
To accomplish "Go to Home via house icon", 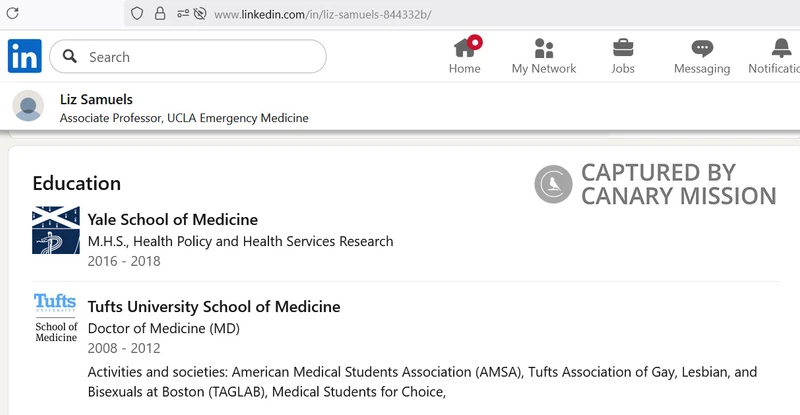I will (x=465, y=48).
